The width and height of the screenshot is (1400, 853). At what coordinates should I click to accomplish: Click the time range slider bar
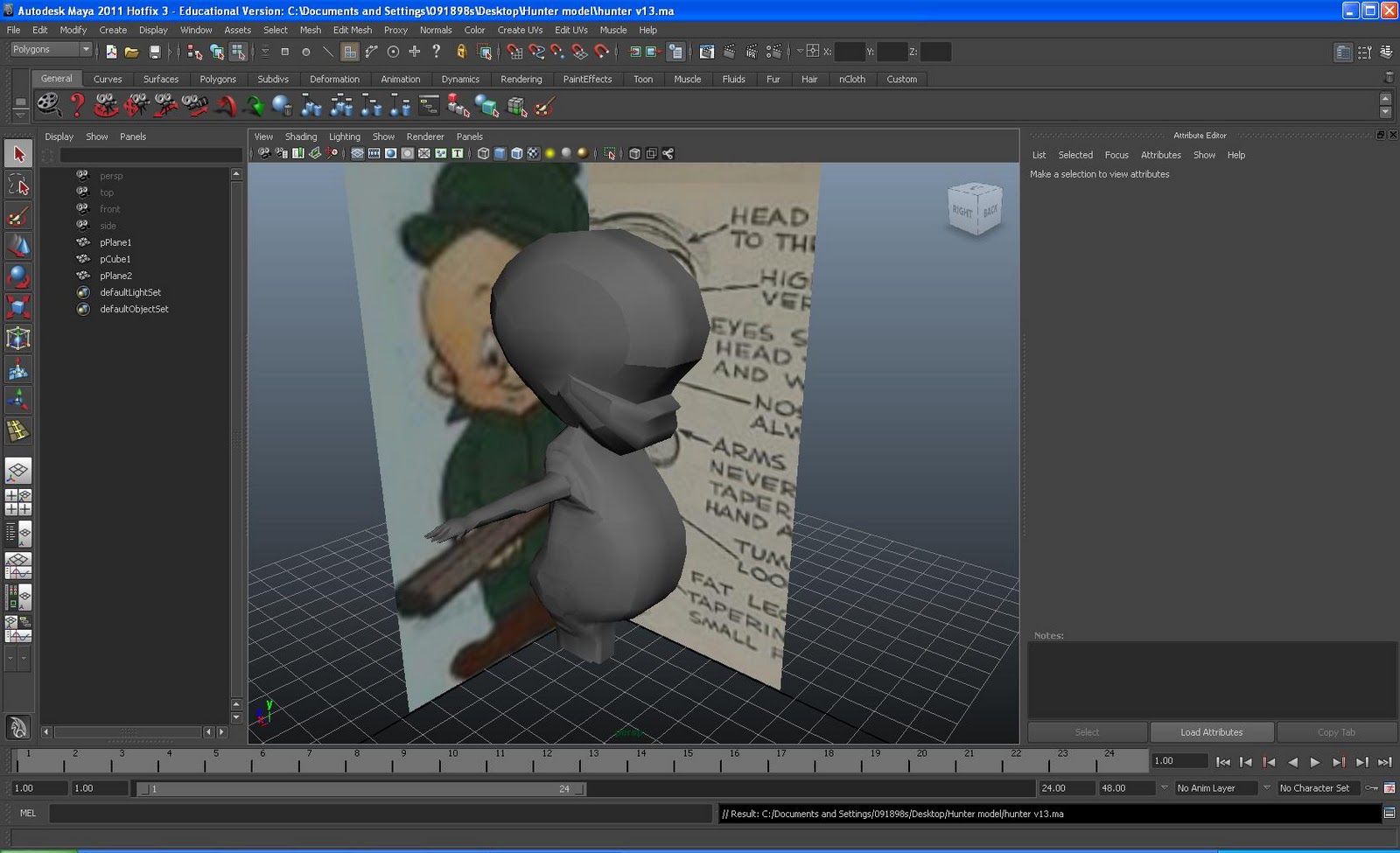363,788
